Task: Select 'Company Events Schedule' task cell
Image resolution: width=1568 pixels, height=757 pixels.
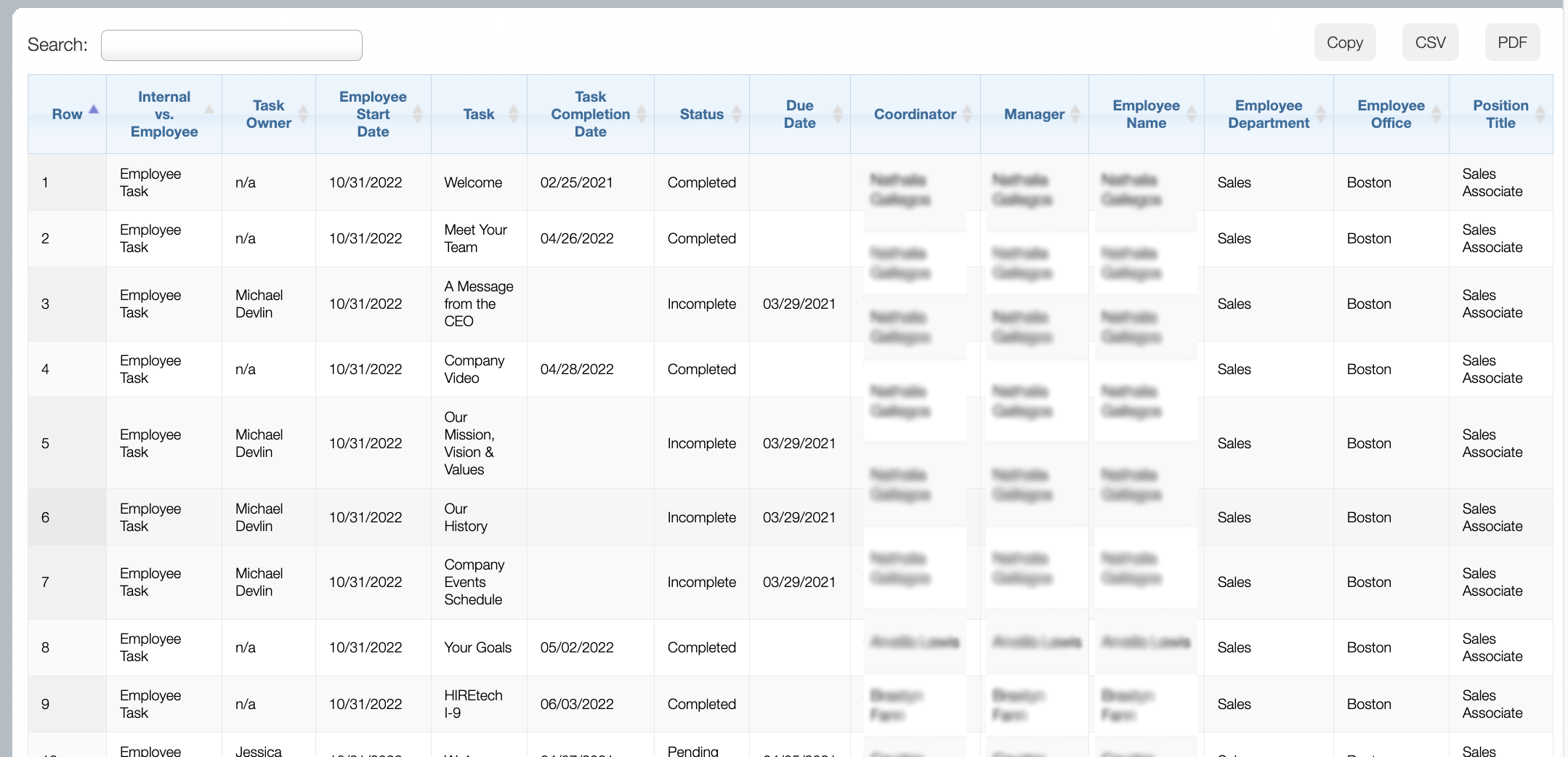Action: 479,582
